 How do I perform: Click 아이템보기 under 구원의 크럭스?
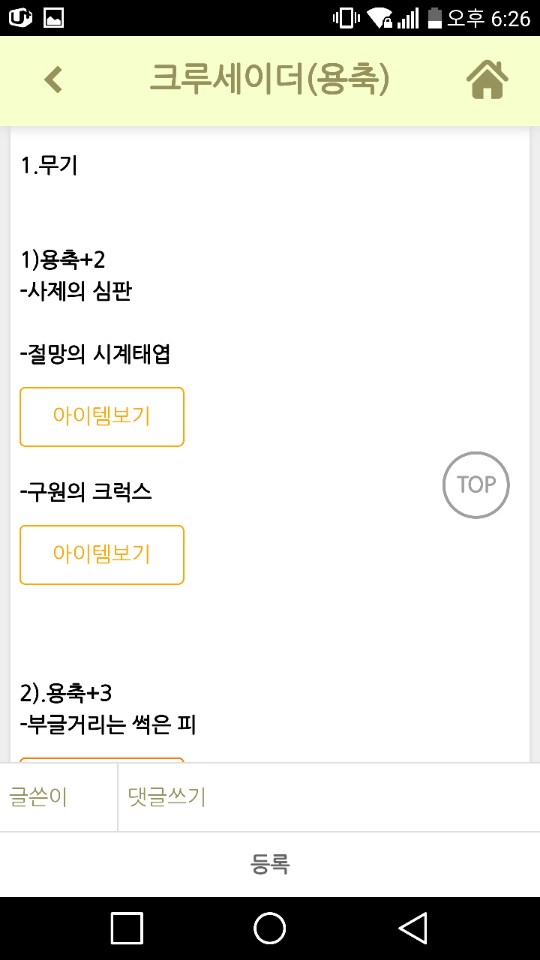[x=102, y=554]
